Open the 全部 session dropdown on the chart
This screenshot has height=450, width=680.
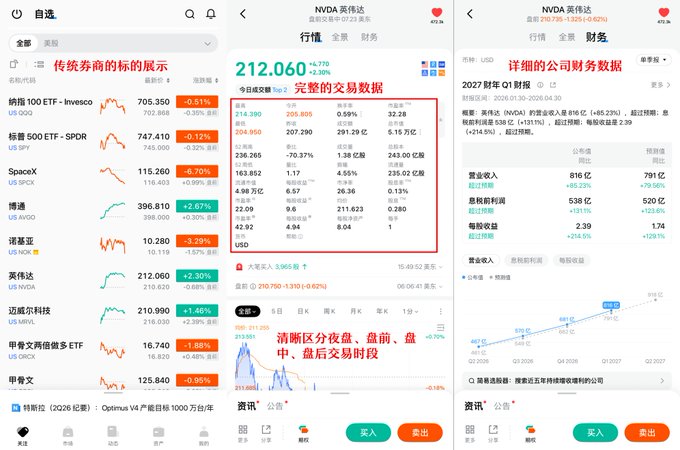pos(248,311)
